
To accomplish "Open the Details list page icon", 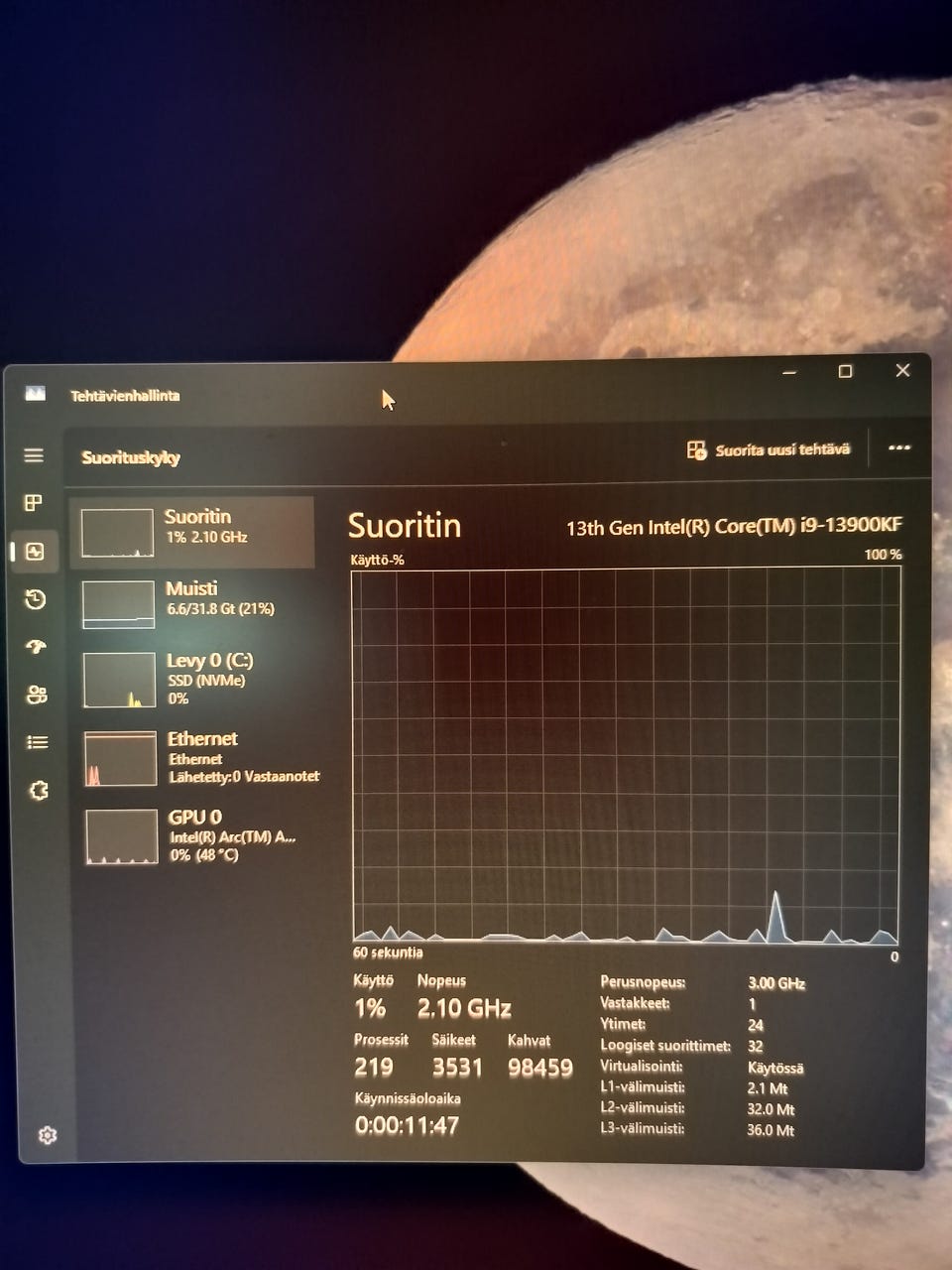I will point(37,742).
